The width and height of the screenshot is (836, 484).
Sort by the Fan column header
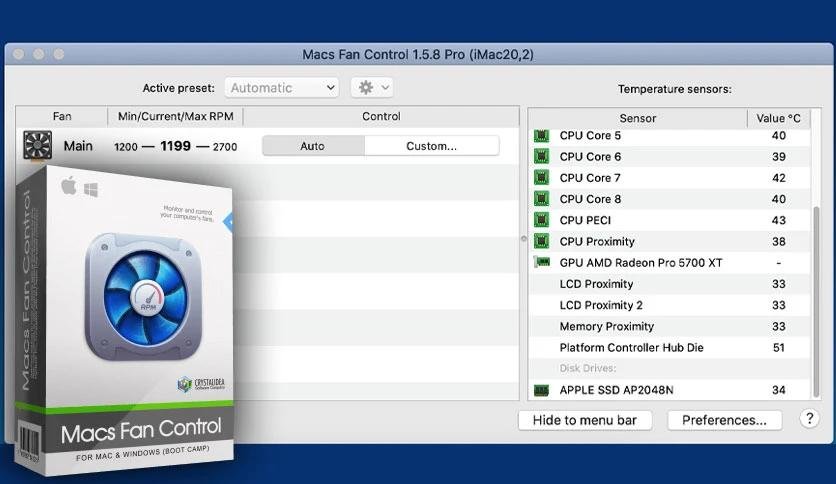coord(62,116)
